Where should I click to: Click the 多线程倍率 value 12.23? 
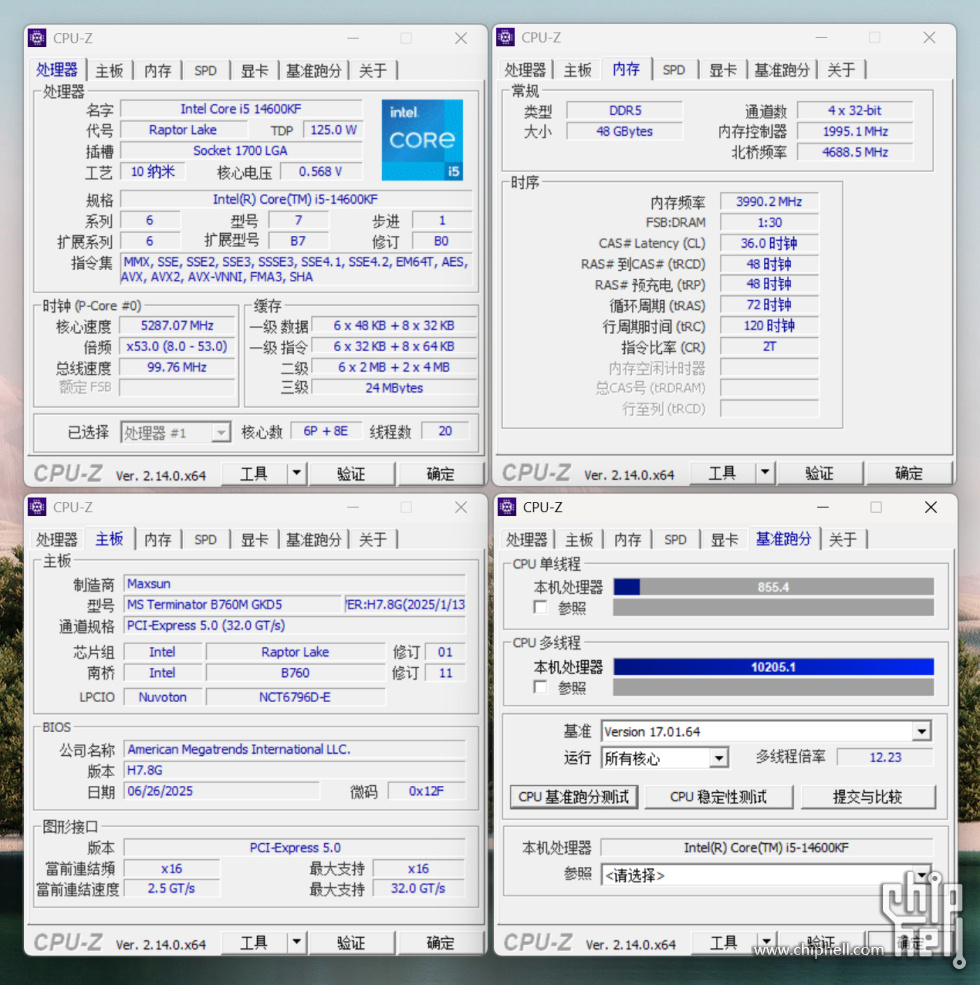pyautogui.click(x=885, y=758)
